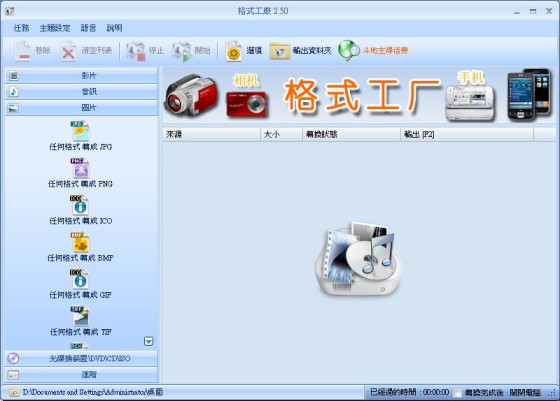
Task: Open the Language (語言) menu
Action: 88,28
